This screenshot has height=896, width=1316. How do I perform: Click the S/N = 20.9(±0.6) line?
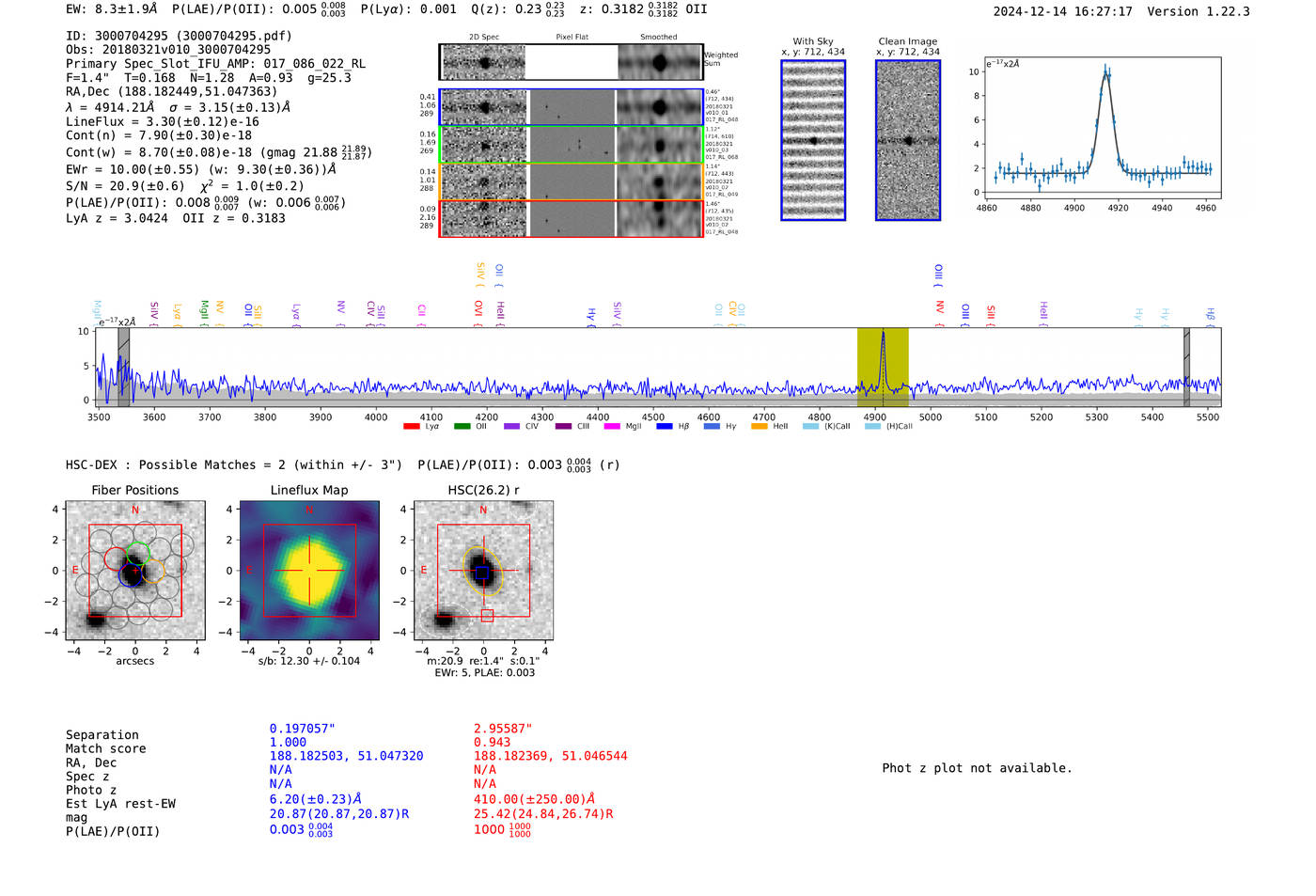click(x=185, y=185)
